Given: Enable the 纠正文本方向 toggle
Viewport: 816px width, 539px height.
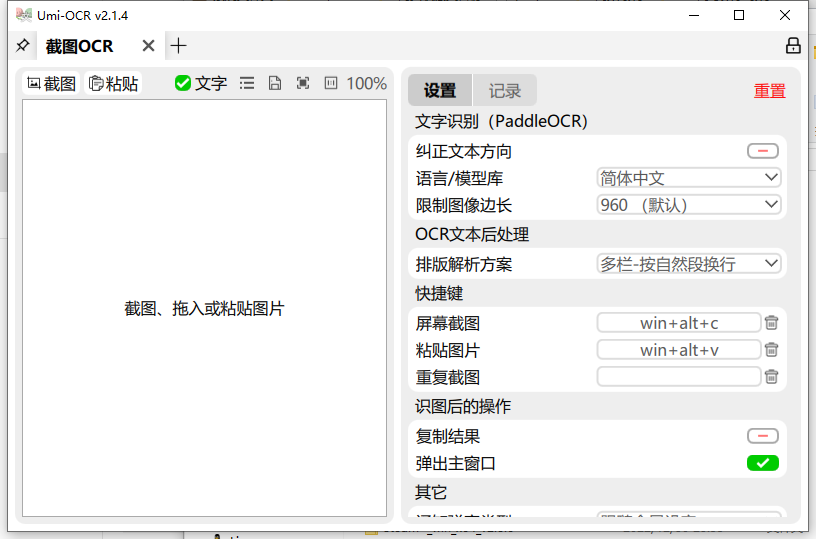Looking at the screenshot, I should 762,151.
